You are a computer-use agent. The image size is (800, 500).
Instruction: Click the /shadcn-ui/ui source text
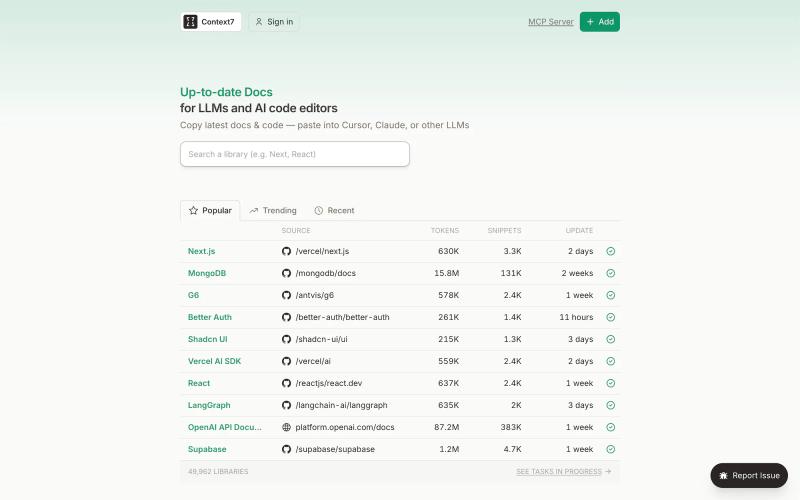(321, 339)
